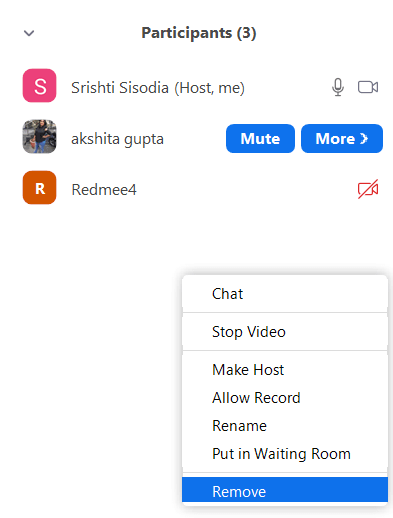Screen dimensions: 393x518
Task: Click Srishti Sisodia's pink S avatar
Action: [x=39, y=86]
